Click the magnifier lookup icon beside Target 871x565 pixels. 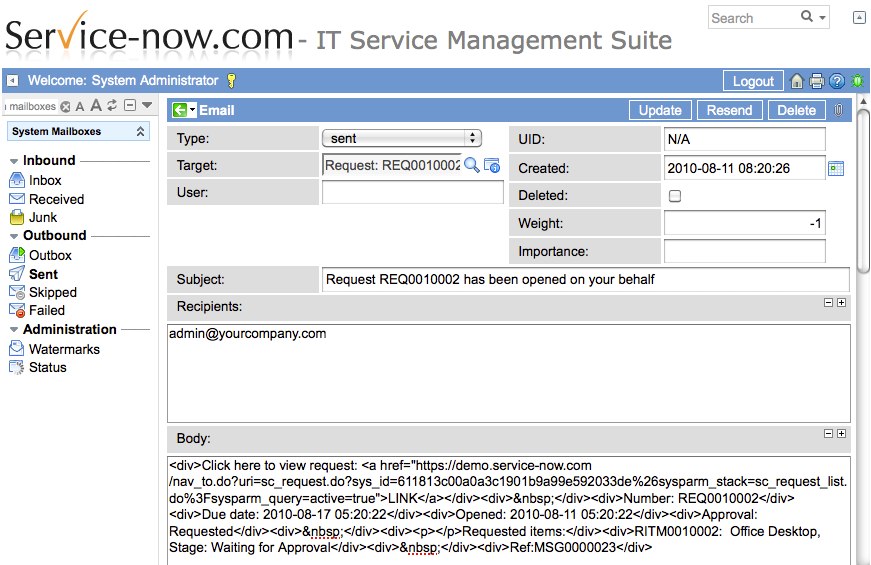[472, 165]
